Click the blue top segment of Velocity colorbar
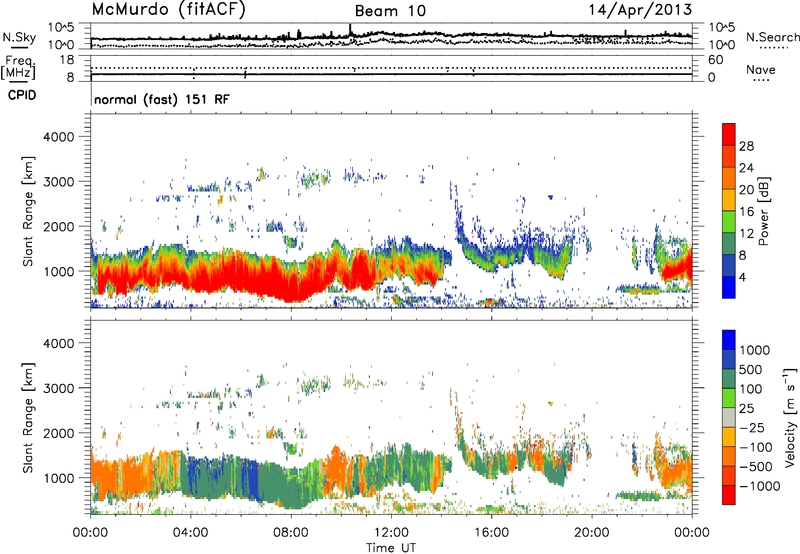Screen dimensions: 800x554 tap(729, 340)
